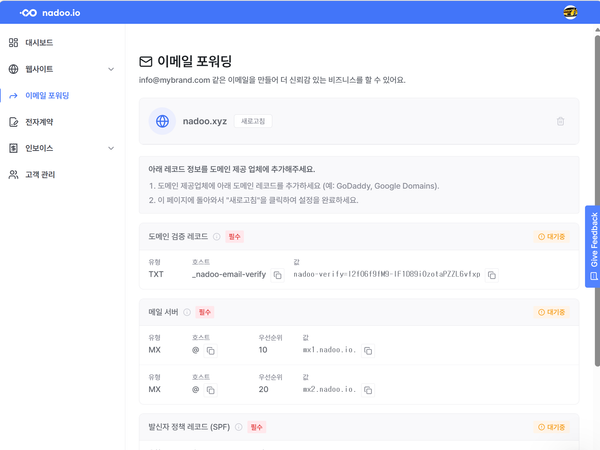The image size is (600, 450).
Task: Click the vertical page scrollbar
Action: tap(597, 201)
